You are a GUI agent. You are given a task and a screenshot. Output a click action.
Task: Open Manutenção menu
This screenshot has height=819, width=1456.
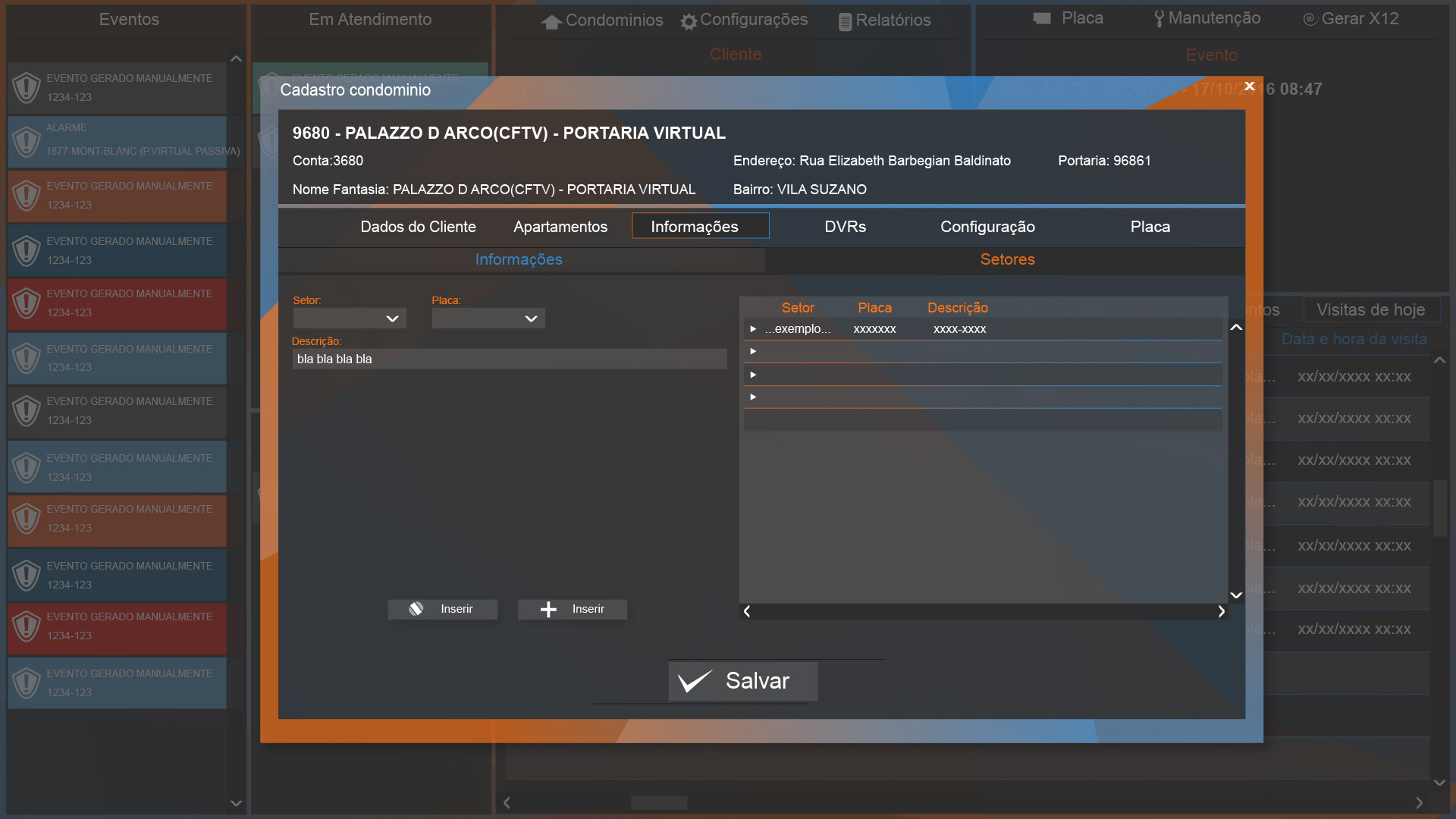pos(1207,19)
